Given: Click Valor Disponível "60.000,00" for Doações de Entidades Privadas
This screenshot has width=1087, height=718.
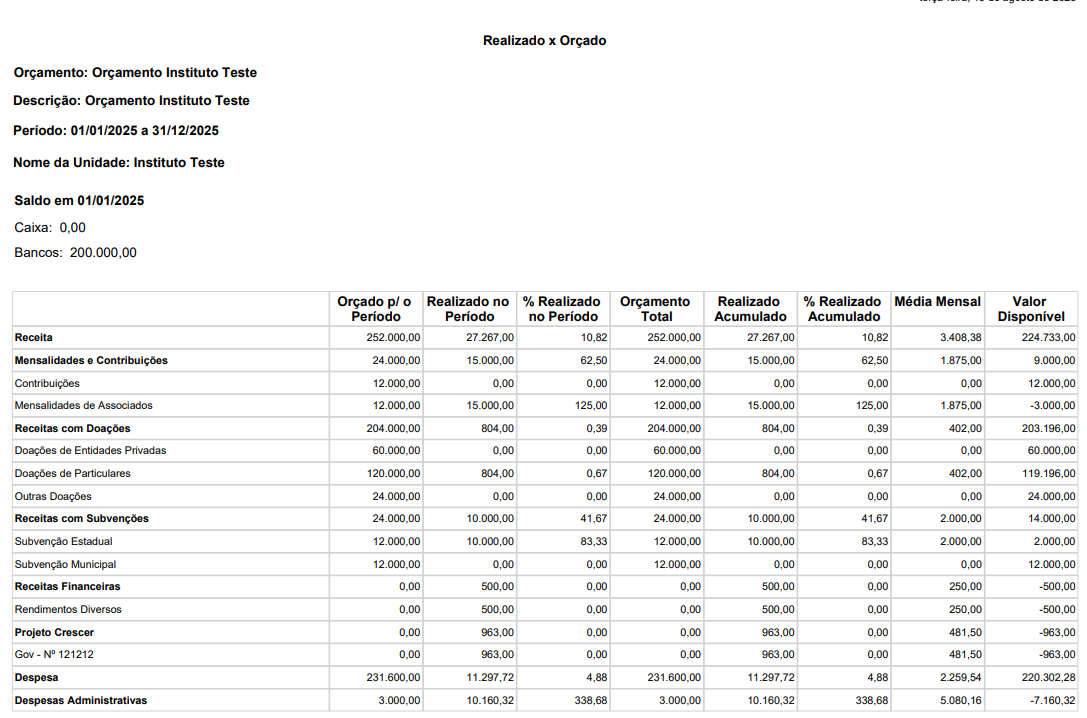Looking at the screenshot, I should 1051,450.
